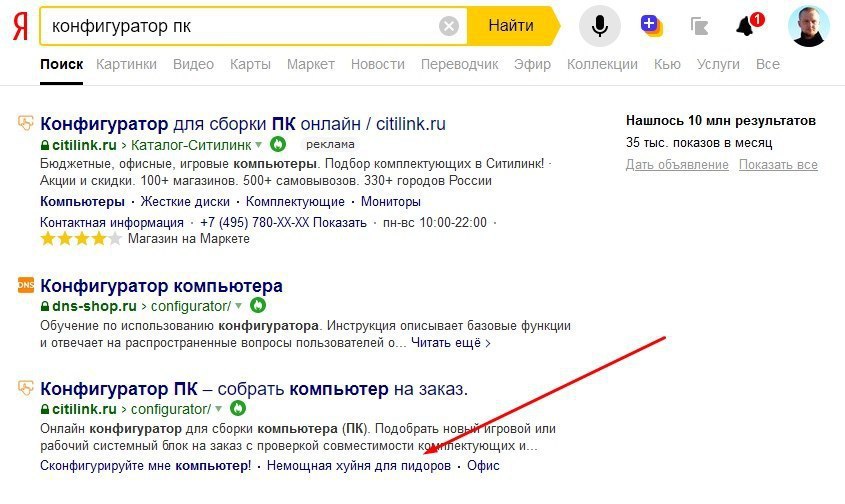Switch to the Кью tab

[x=667, y=64]
